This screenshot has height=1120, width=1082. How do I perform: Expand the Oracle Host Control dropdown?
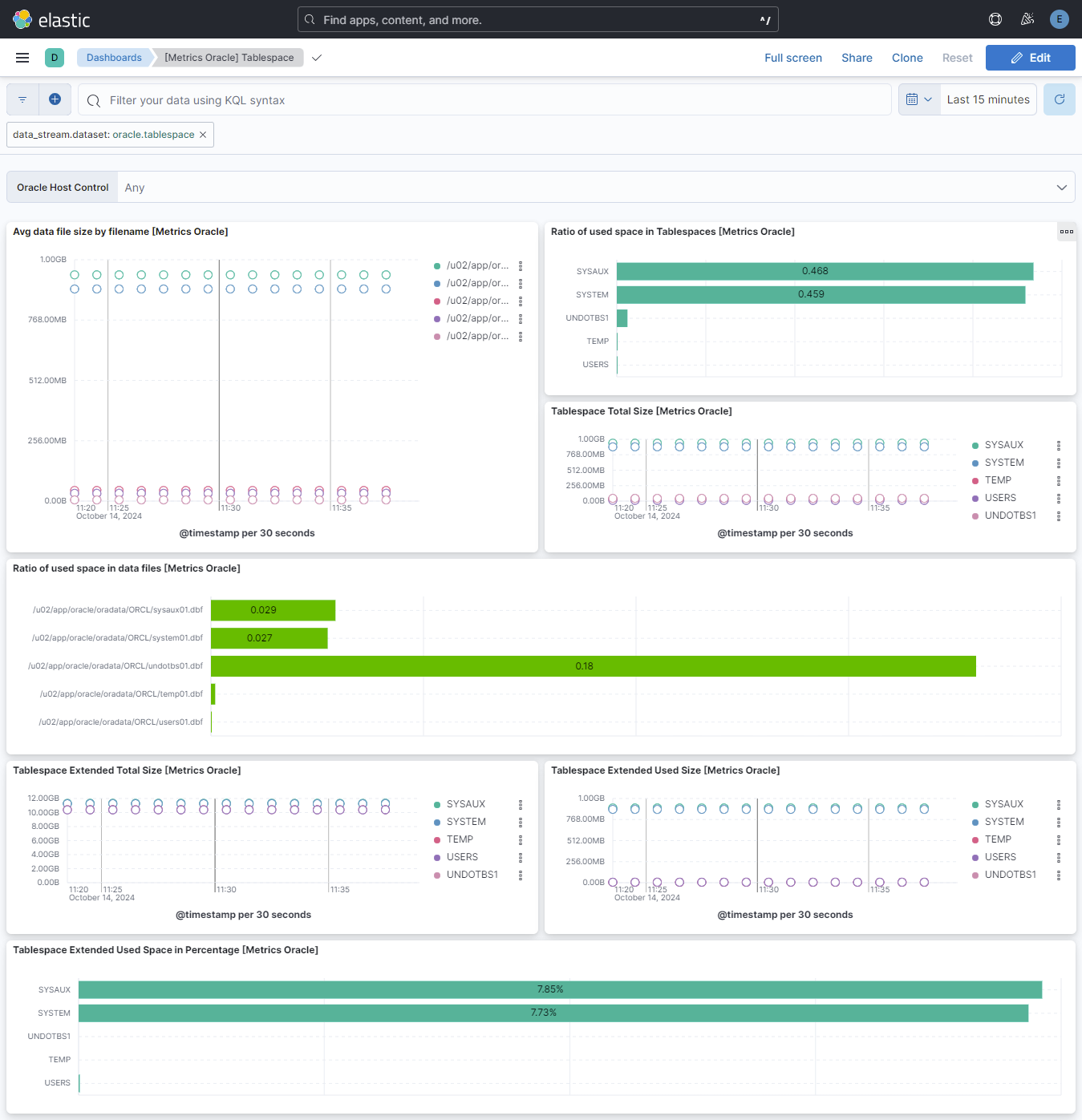[1061, 188]
